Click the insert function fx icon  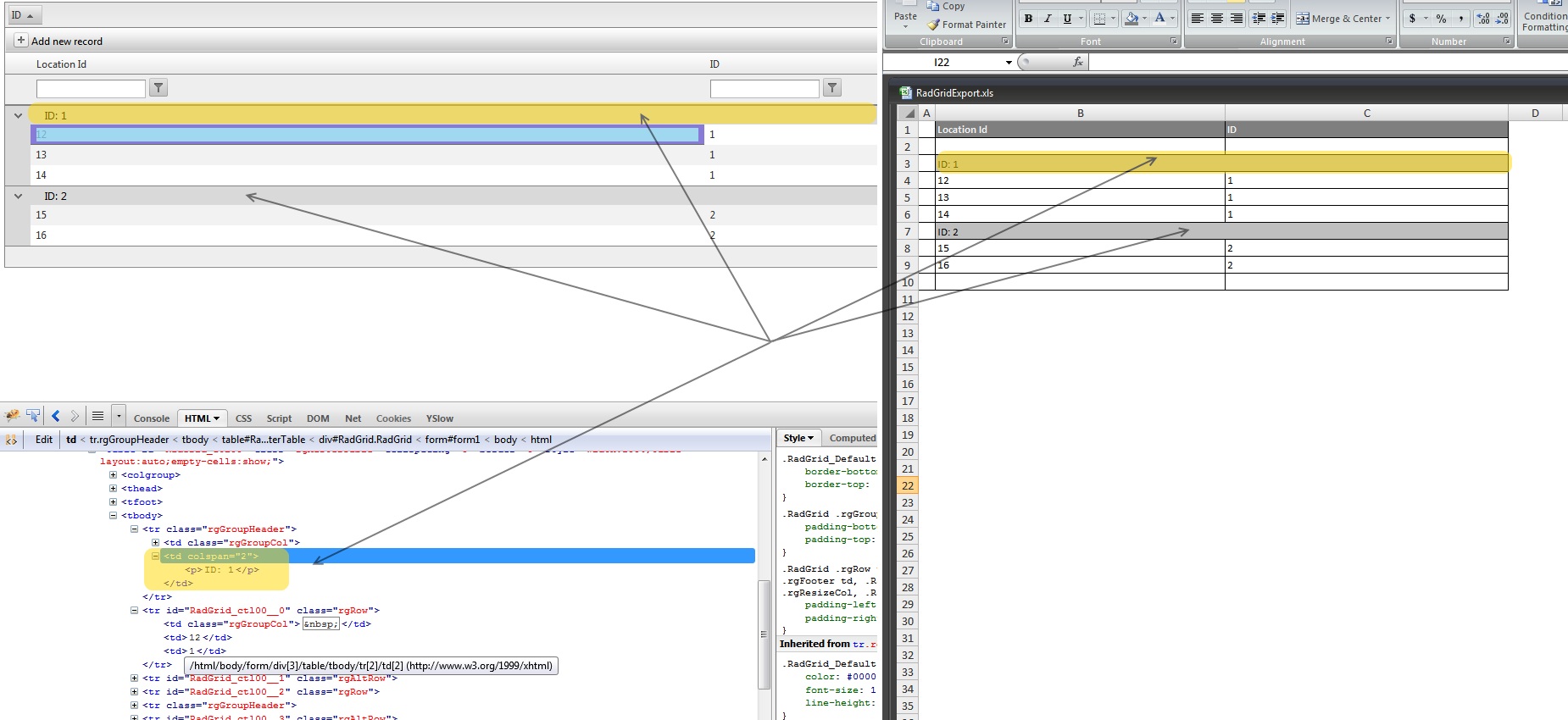pos(1078,62)
